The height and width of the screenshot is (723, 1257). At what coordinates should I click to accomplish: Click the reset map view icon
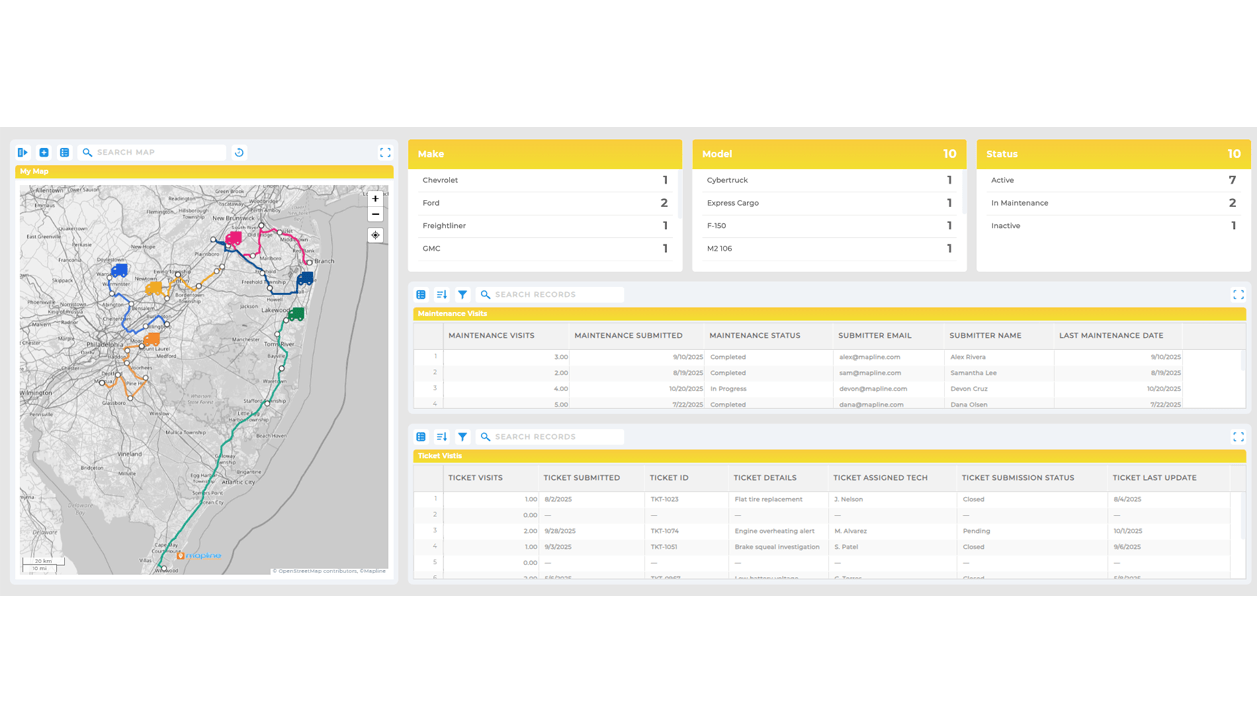239,153
